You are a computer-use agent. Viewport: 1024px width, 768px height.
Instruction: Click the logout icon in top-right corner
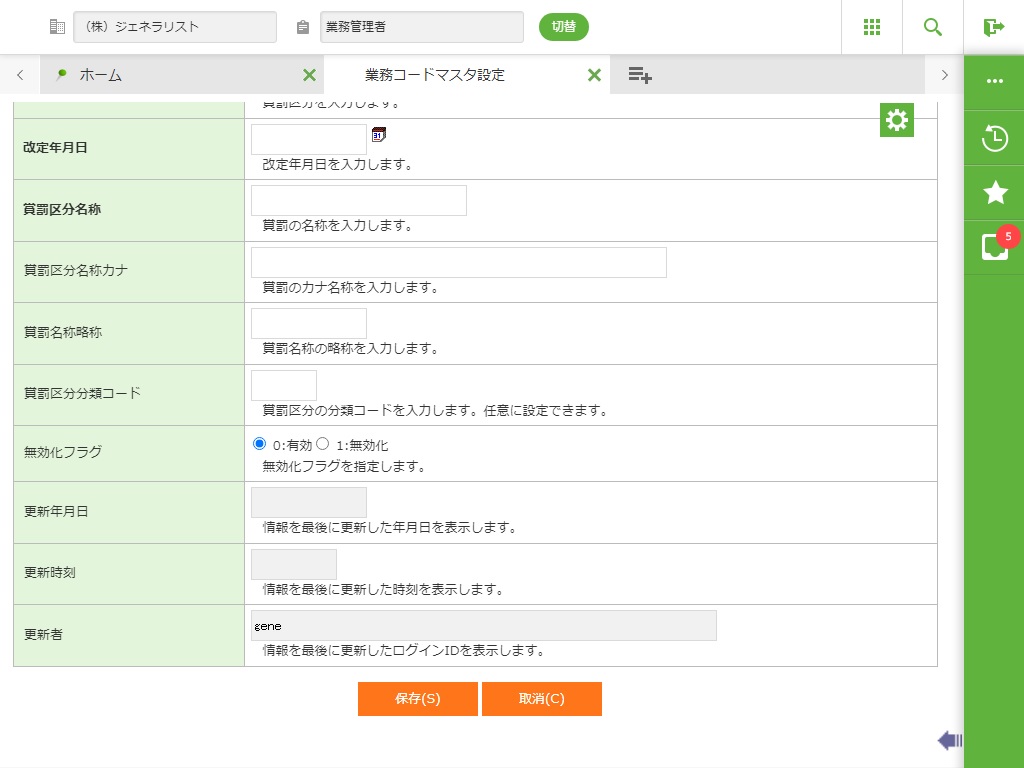click(x=993, y=27)
